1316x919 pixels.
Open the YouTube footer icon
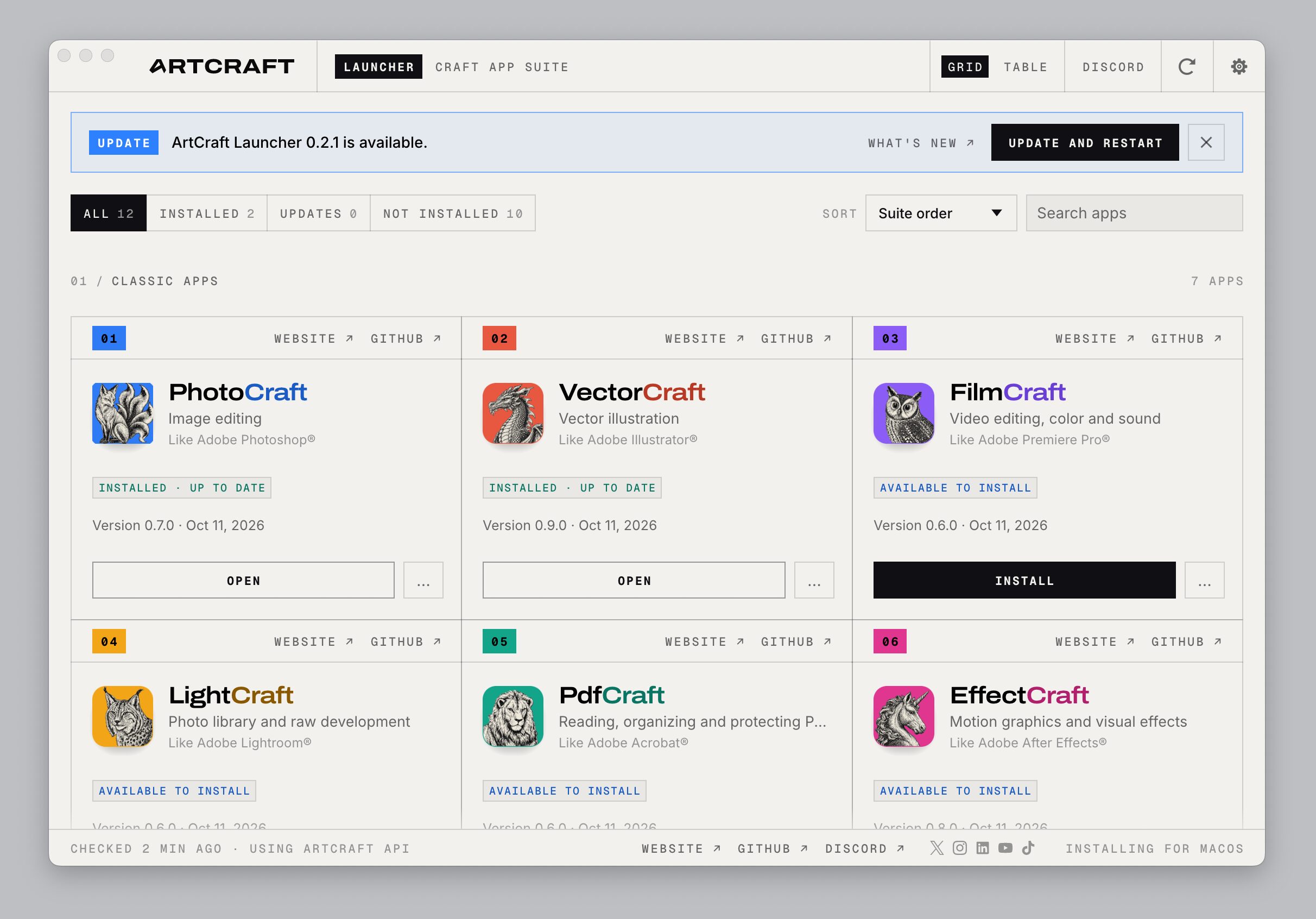tap(1005, 848)
